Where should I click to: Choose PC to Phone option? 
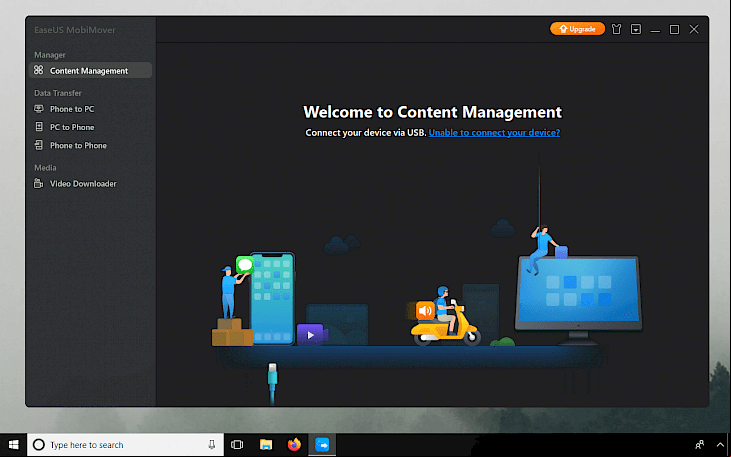(x=72, y=127)
